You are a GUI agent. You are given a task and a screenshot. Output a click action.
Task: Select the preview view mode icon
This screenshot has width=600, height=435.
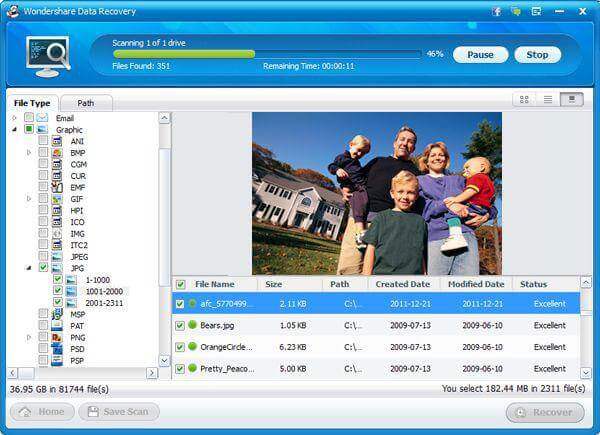[x=572, y=99]
